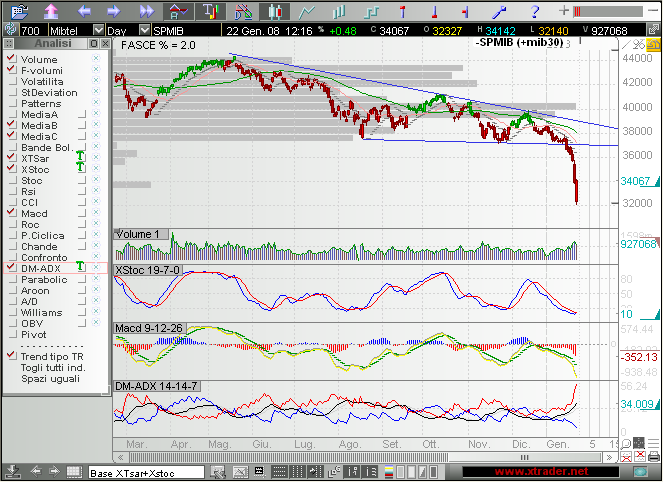Enable the Rsi indicator checkbox

11,191
